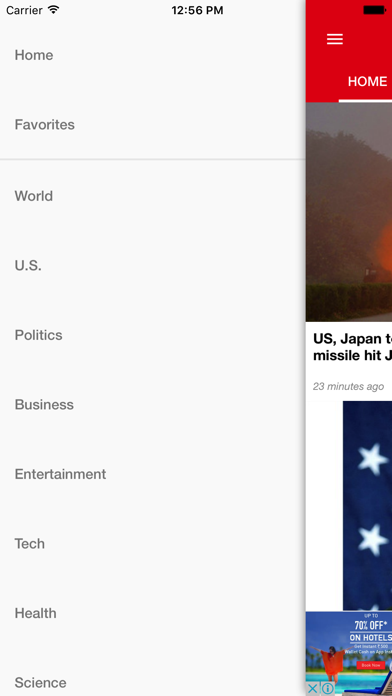Close the ad with X icon
This screenshot has width=392, height=696.
[313, 688]
